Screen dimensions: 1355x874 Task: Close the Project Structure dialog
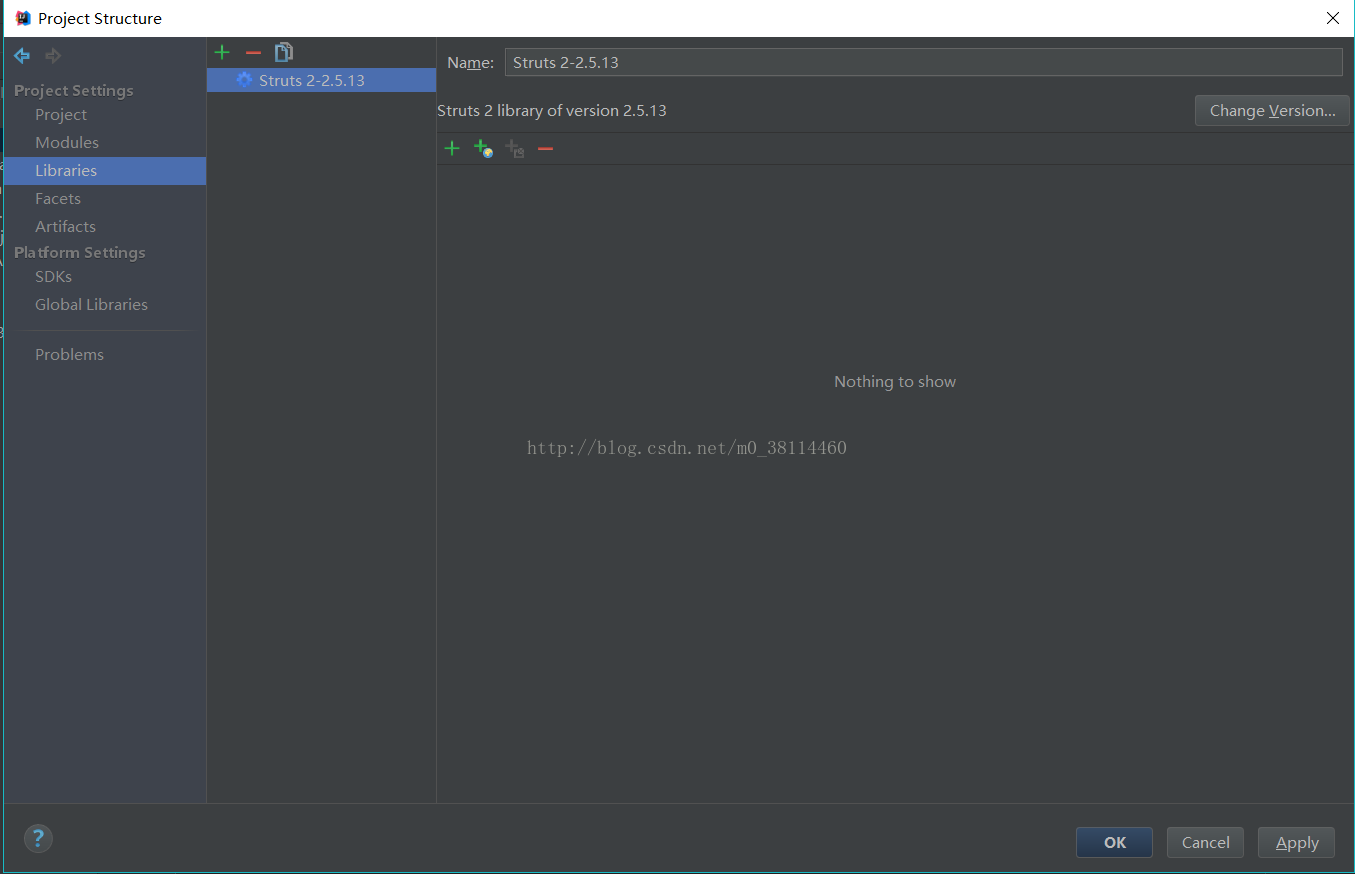1332,18
